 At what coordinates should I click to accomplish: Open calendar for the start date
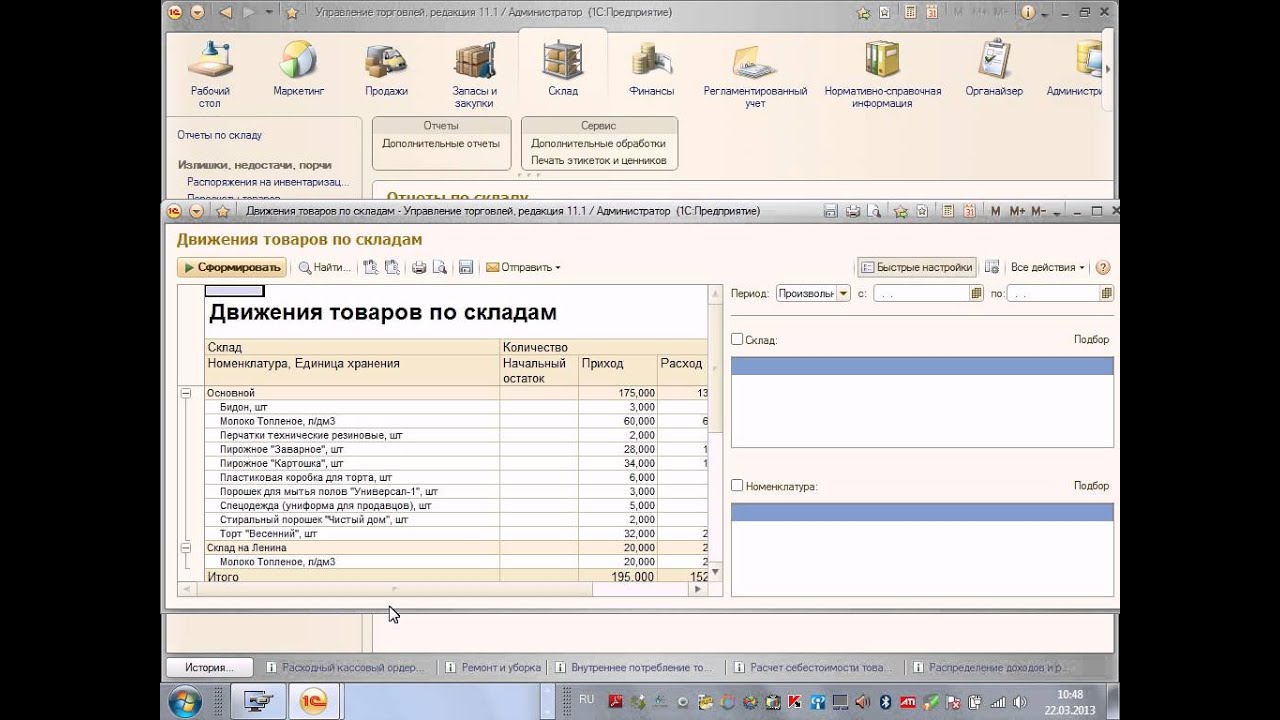tap(977, 293)
